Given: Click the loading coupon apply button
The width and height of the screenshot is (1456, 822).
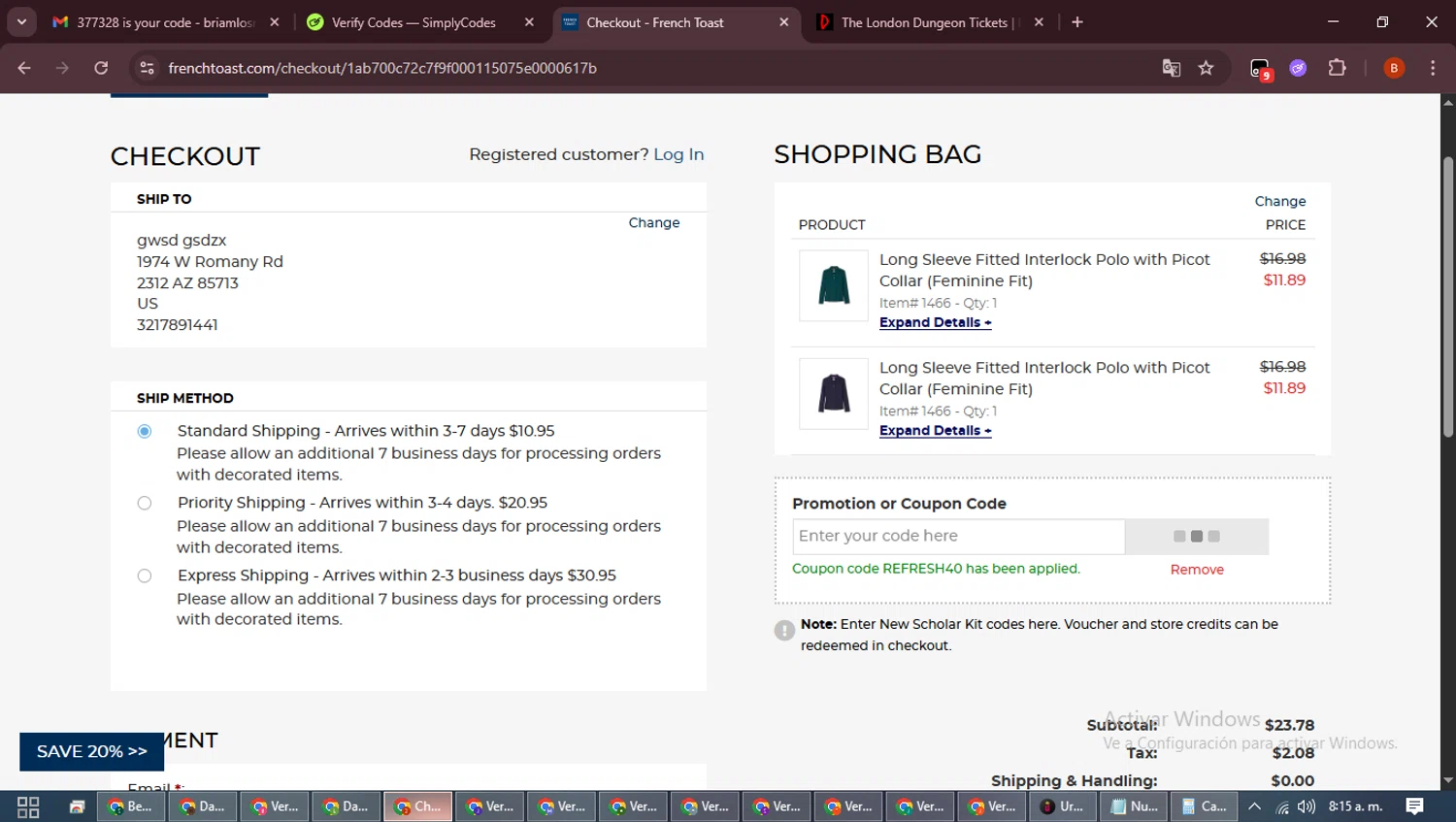Looking at the screenshot, I should 1197,537.
